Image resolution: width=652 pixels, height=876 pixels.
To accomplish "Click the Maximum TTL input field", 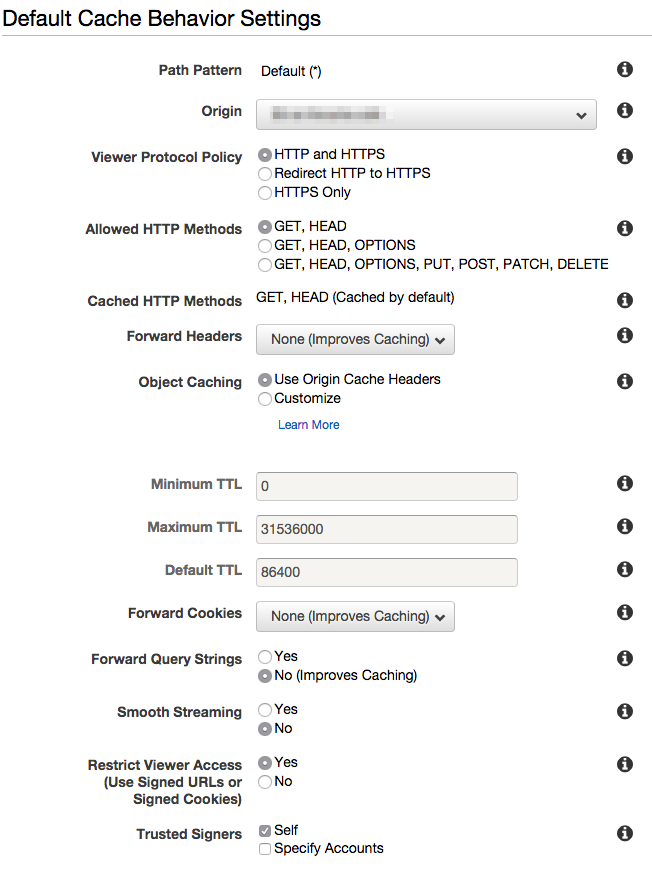I will (x=387, y=529).
